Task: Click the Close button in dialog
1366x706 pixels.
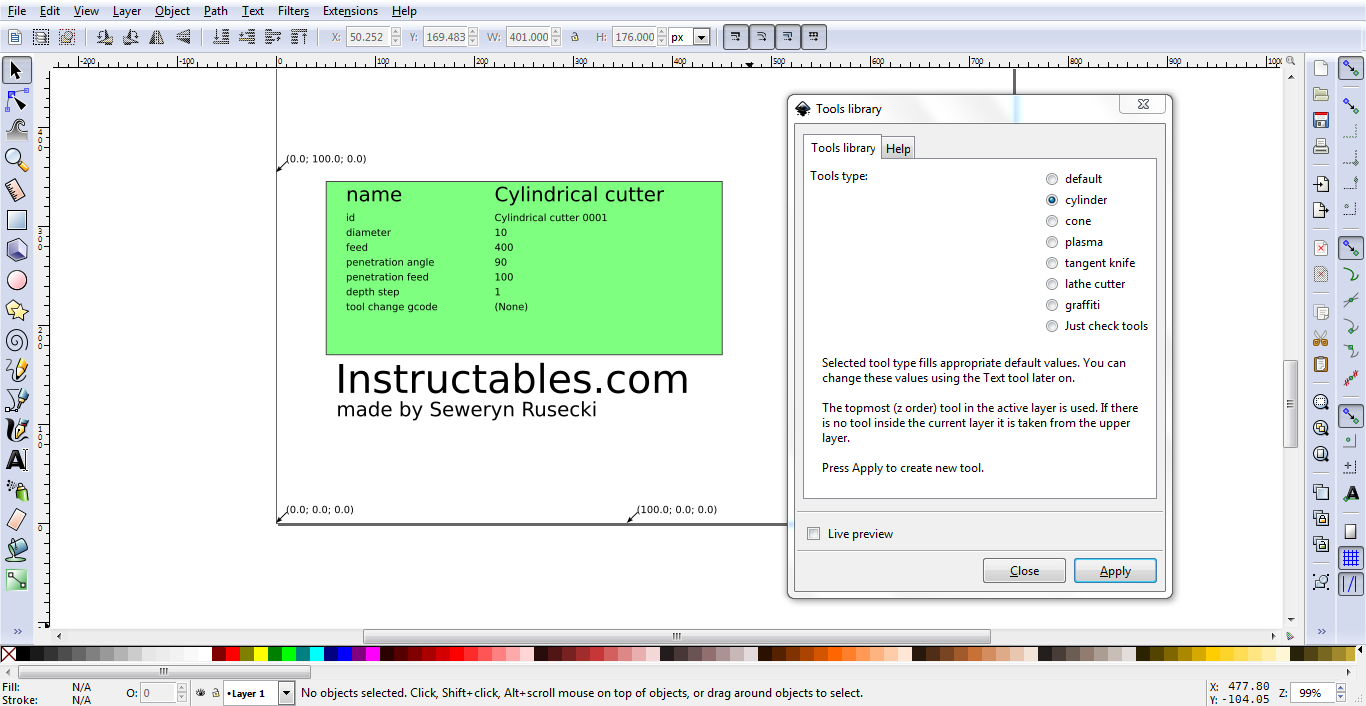Action: 1024,571
